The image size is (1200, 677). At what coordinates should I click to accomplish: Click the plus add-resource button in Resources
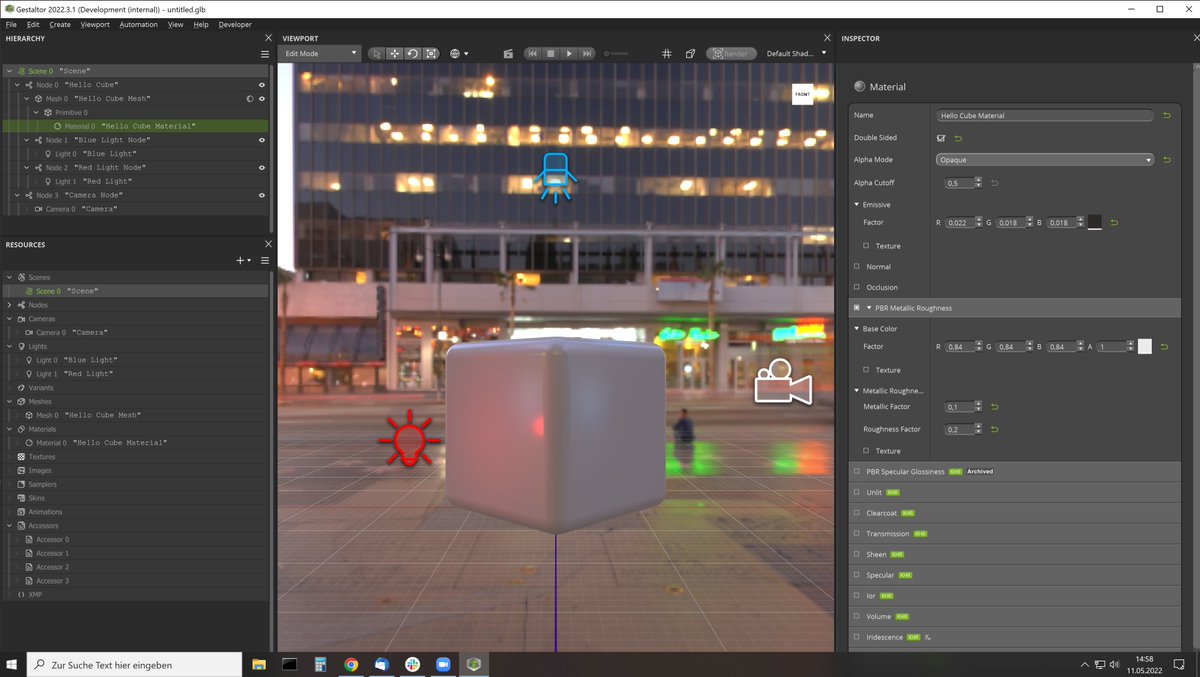[242, 260]
